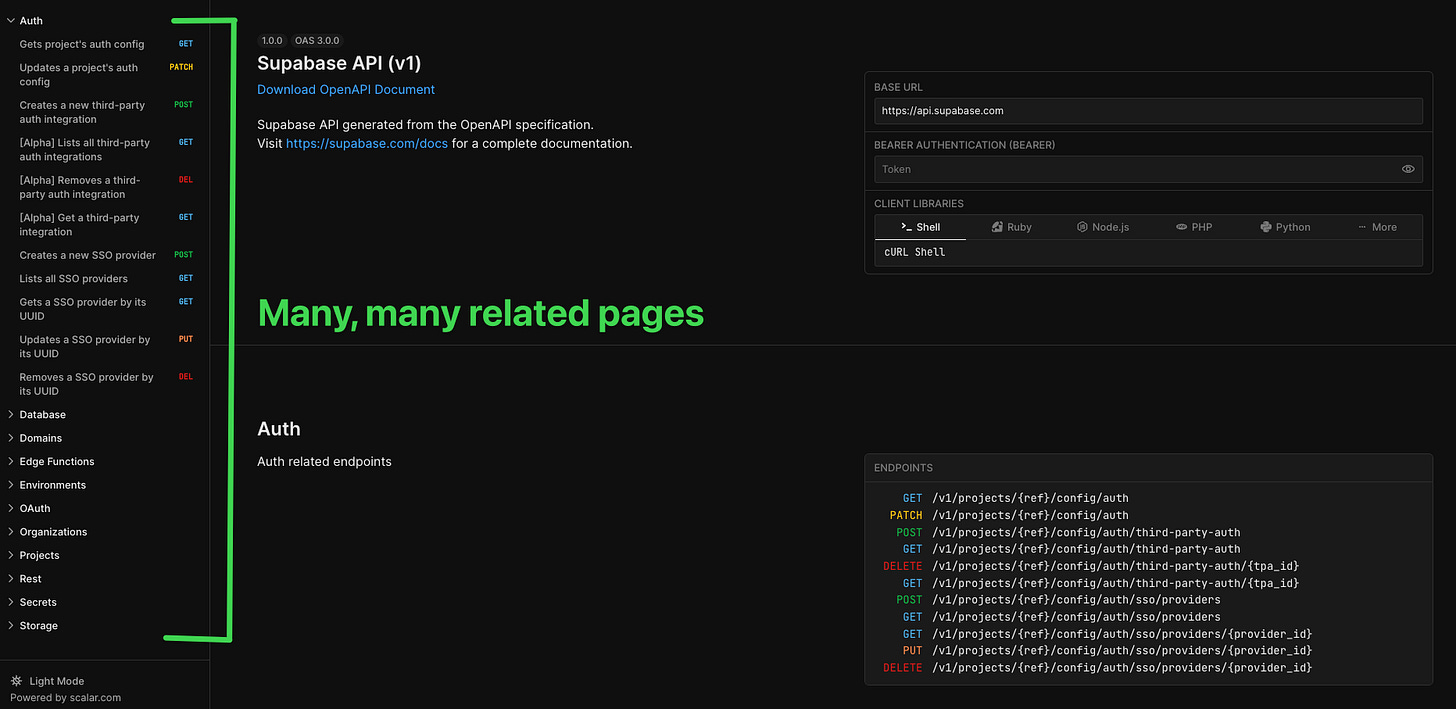Open the More client libraries menu
The image size is (1456, 709).
pyautogui.click(x=1376, y=227)
